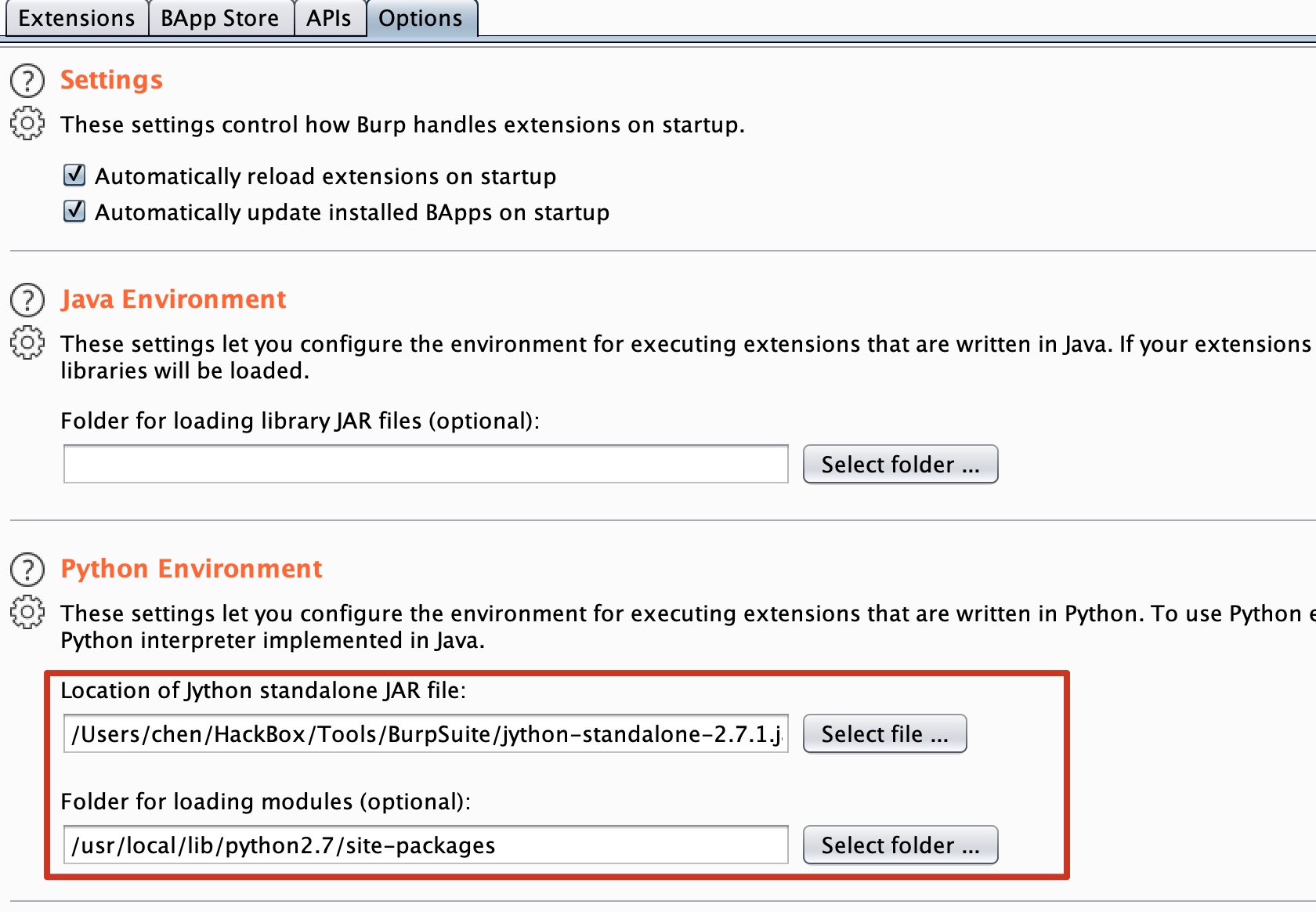Go to the APIs tab
This screenshot has height=912, width=1316.
pyautogui.click(x=329, y=18)
